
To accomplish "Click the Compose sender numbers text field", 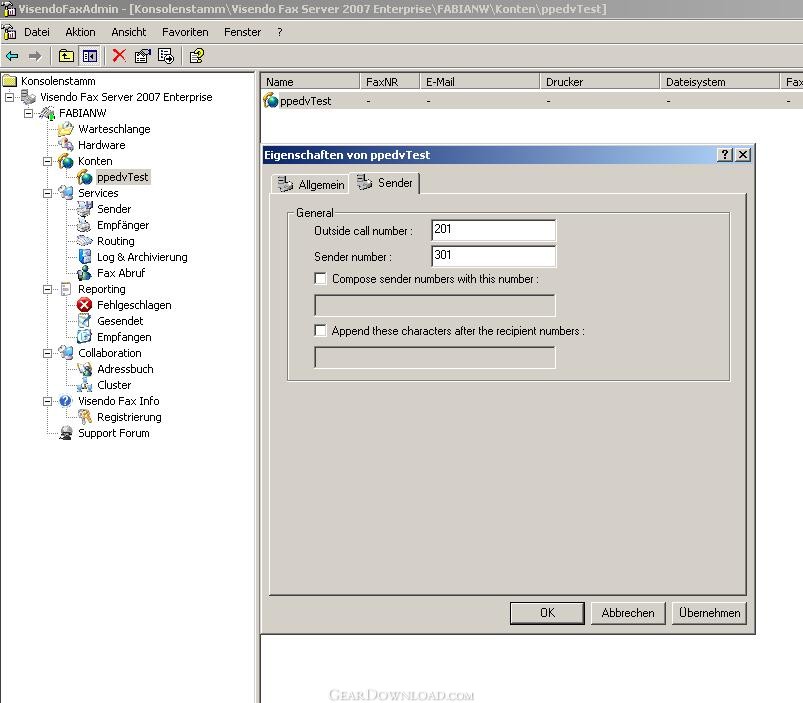I will [x=435, y=305].
